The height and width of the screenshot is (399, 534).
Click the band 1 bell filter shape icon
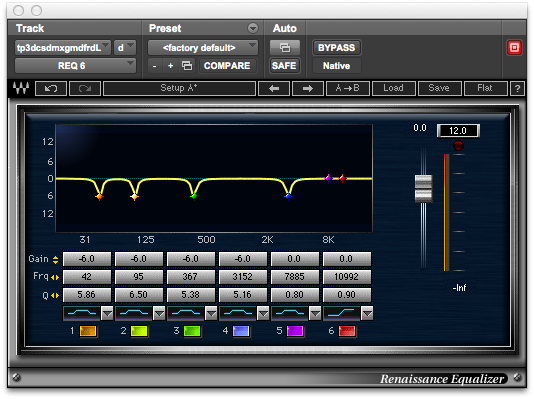[82, 313]
